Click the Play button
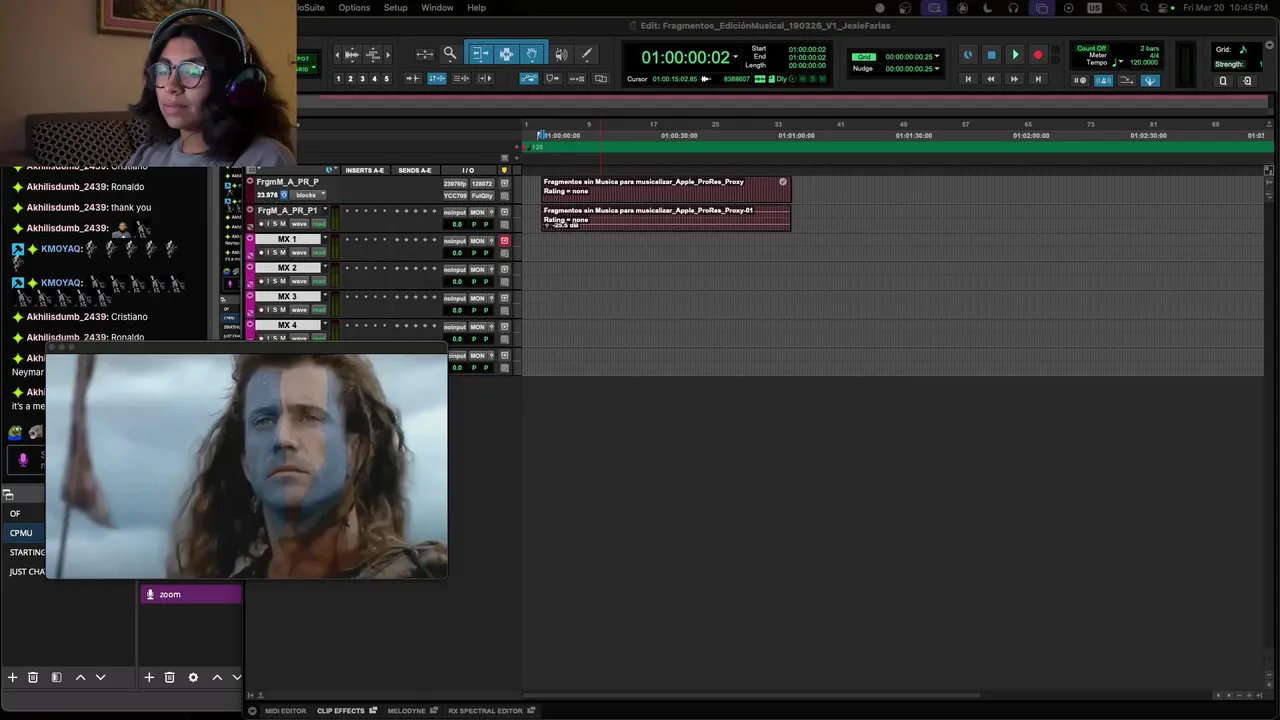 point(1014,55)
